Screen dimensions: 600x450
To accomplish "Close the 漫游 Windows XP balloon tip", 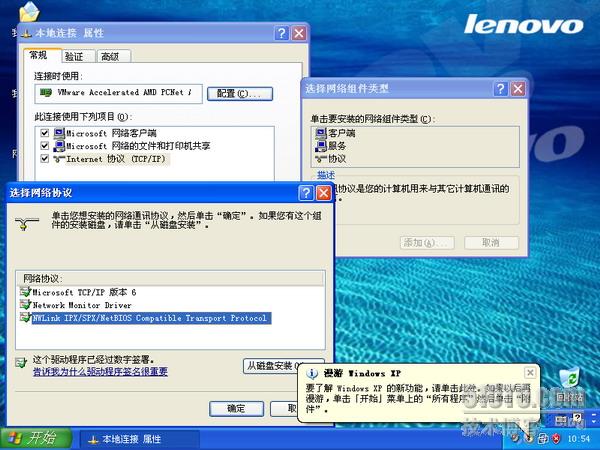I will [x=530, y=373].
